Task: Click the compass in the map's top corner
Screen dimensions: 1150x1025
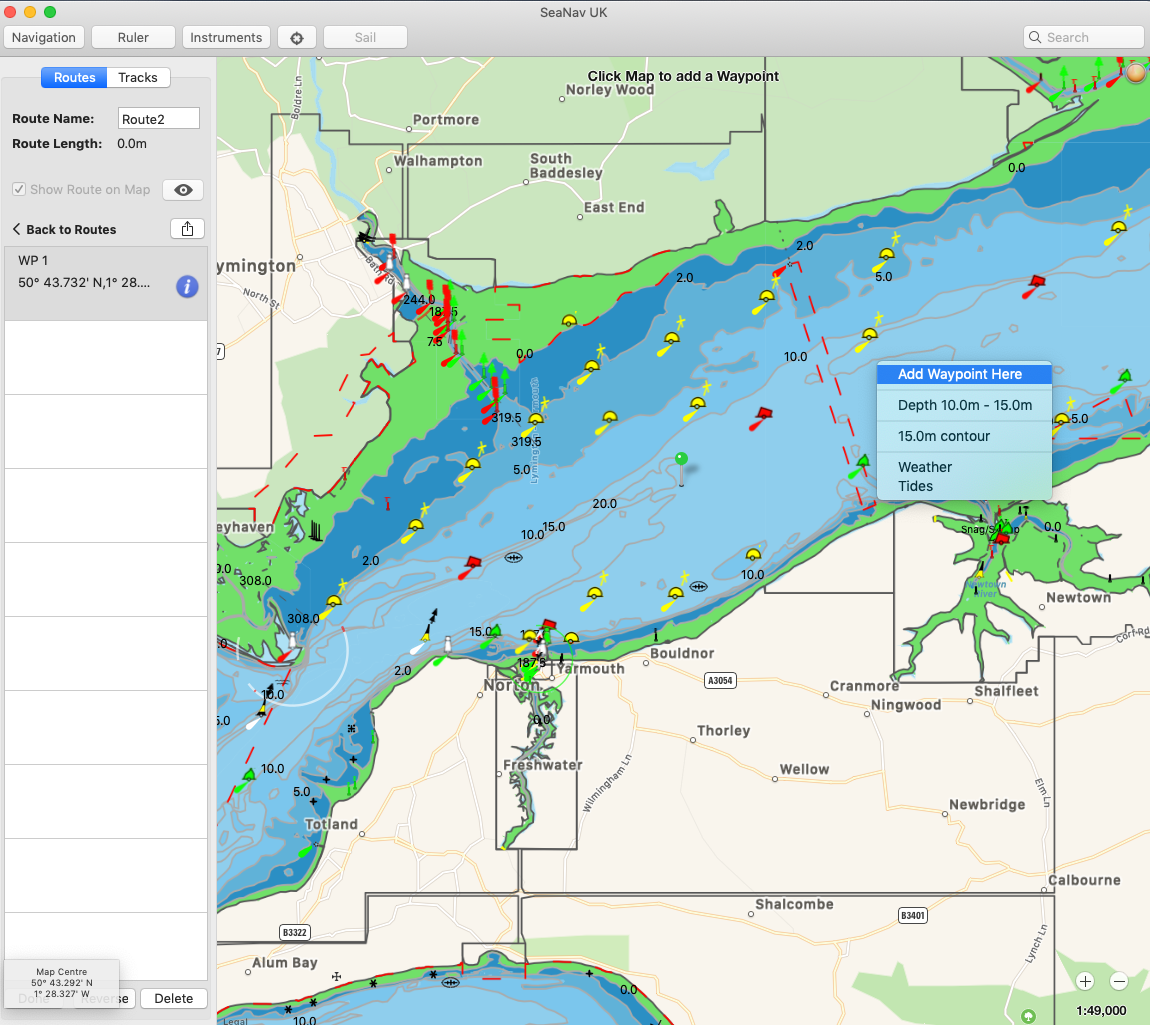Action: tap(1135, 72)
